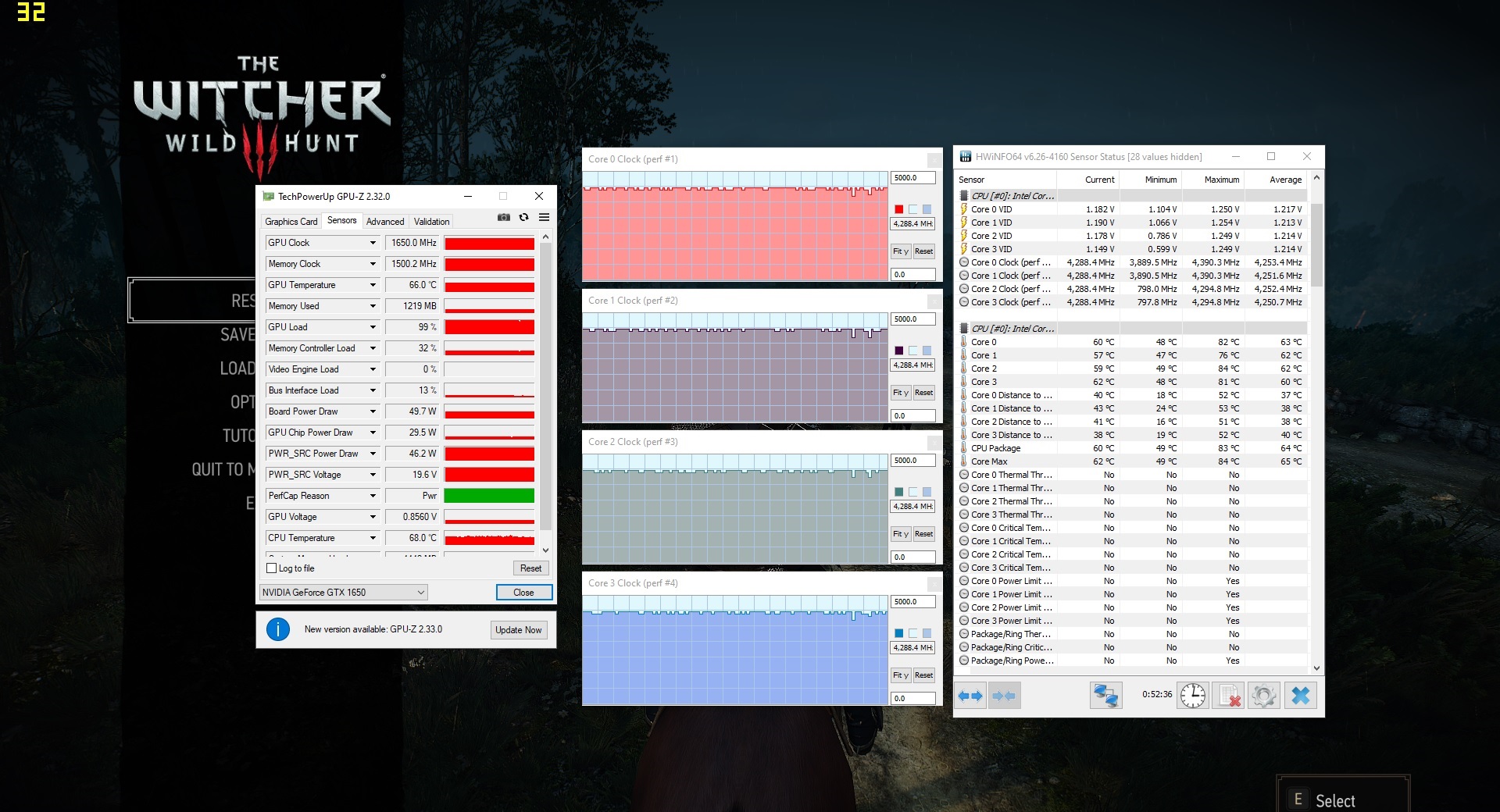Click PerfCap Reason green bar graph
Image resolution: width=1500 pixels, height=812 pixels.
[x=489, y=496]
